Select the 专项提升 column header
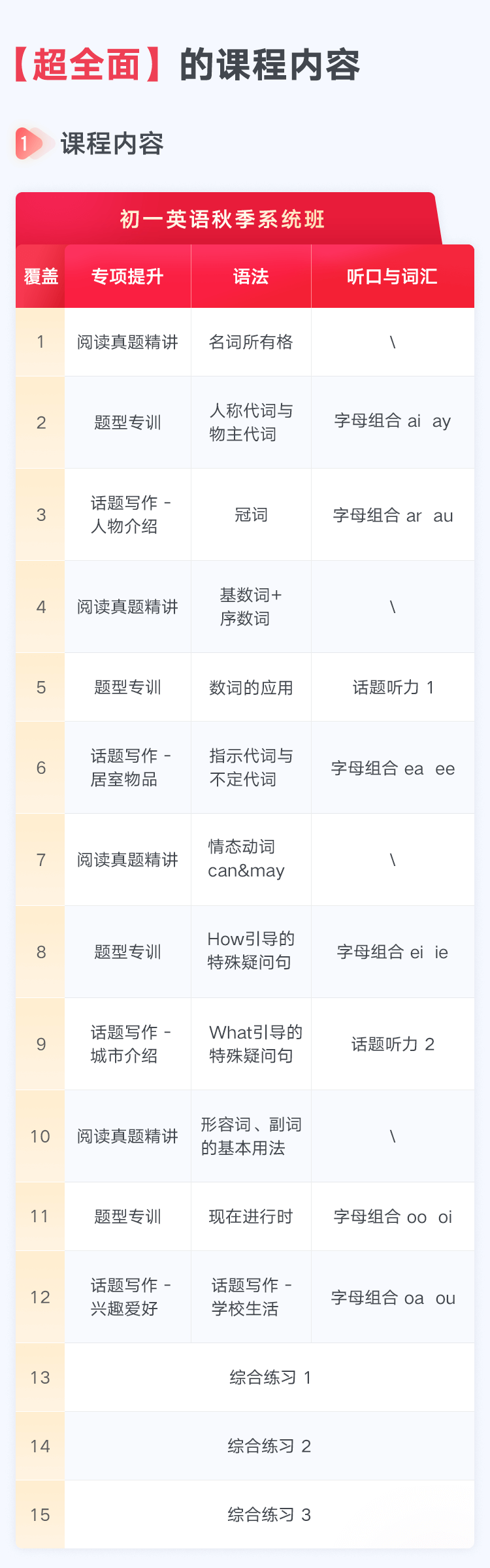The height and width of the screenshot is (1568, 490). pyautogui.click(x=127, y=276)
